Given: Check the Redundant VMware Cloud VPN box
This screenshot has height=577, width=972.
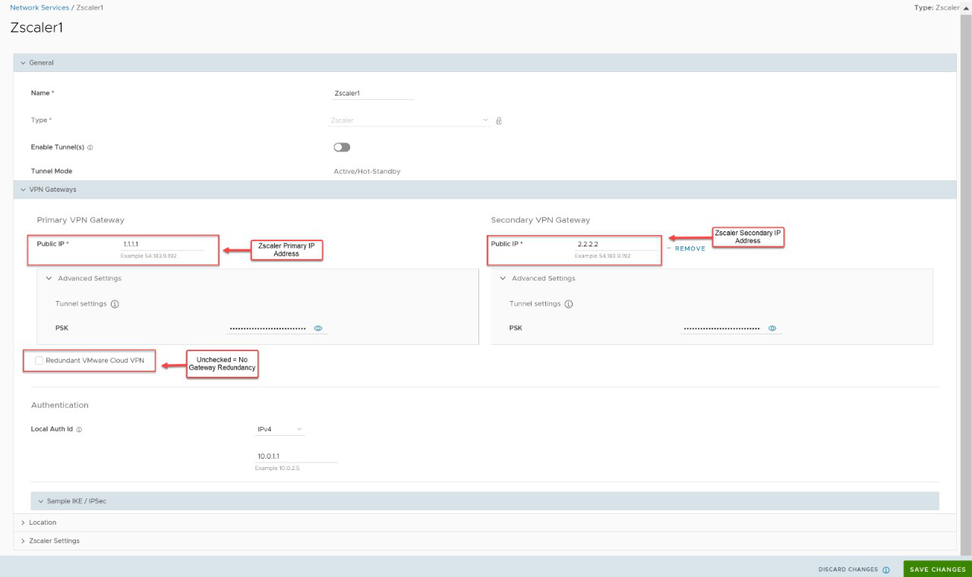Looking at the screenshot, I should coord(39,361).
